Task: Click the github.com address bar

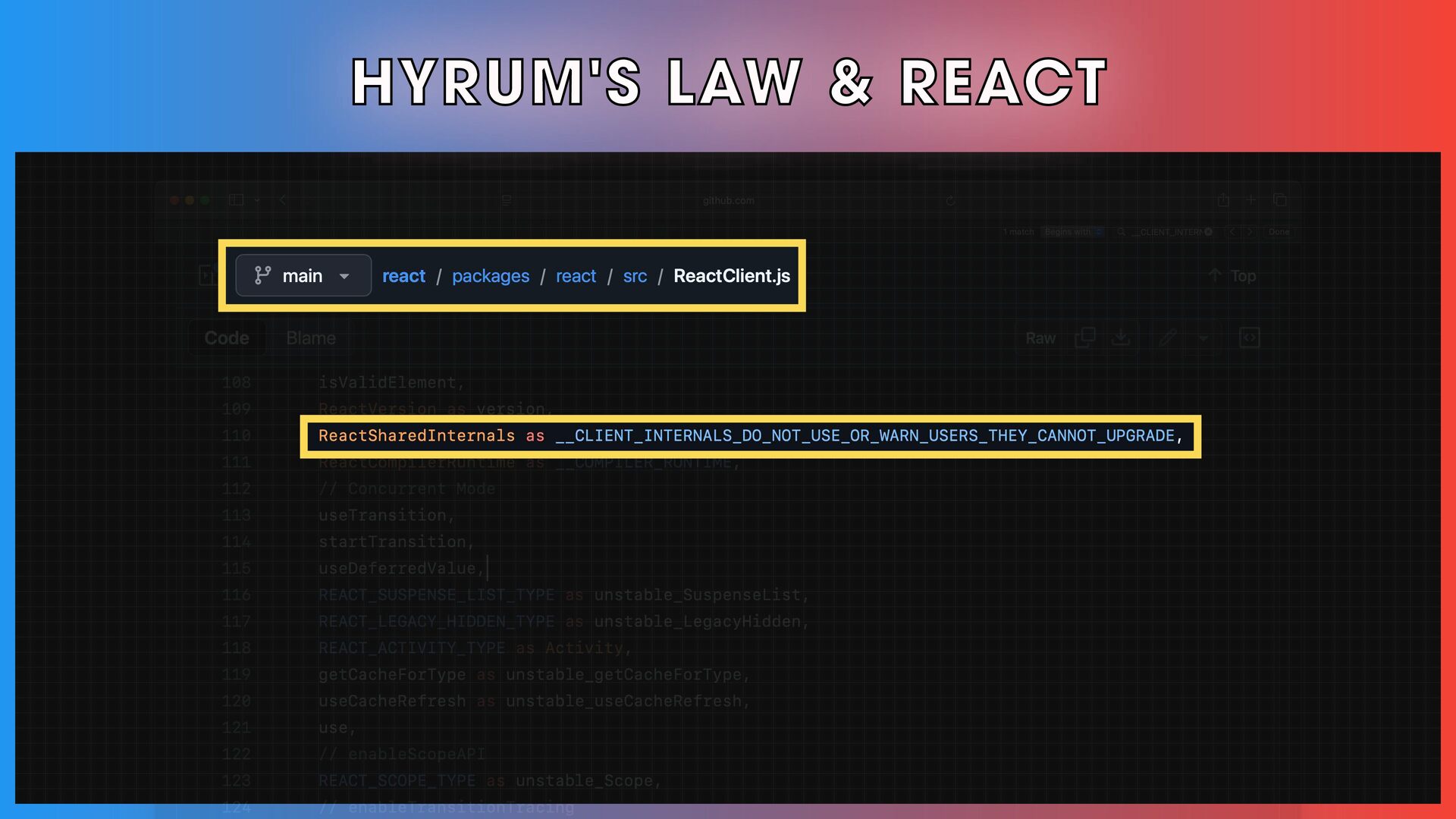Action: [728, 201]
